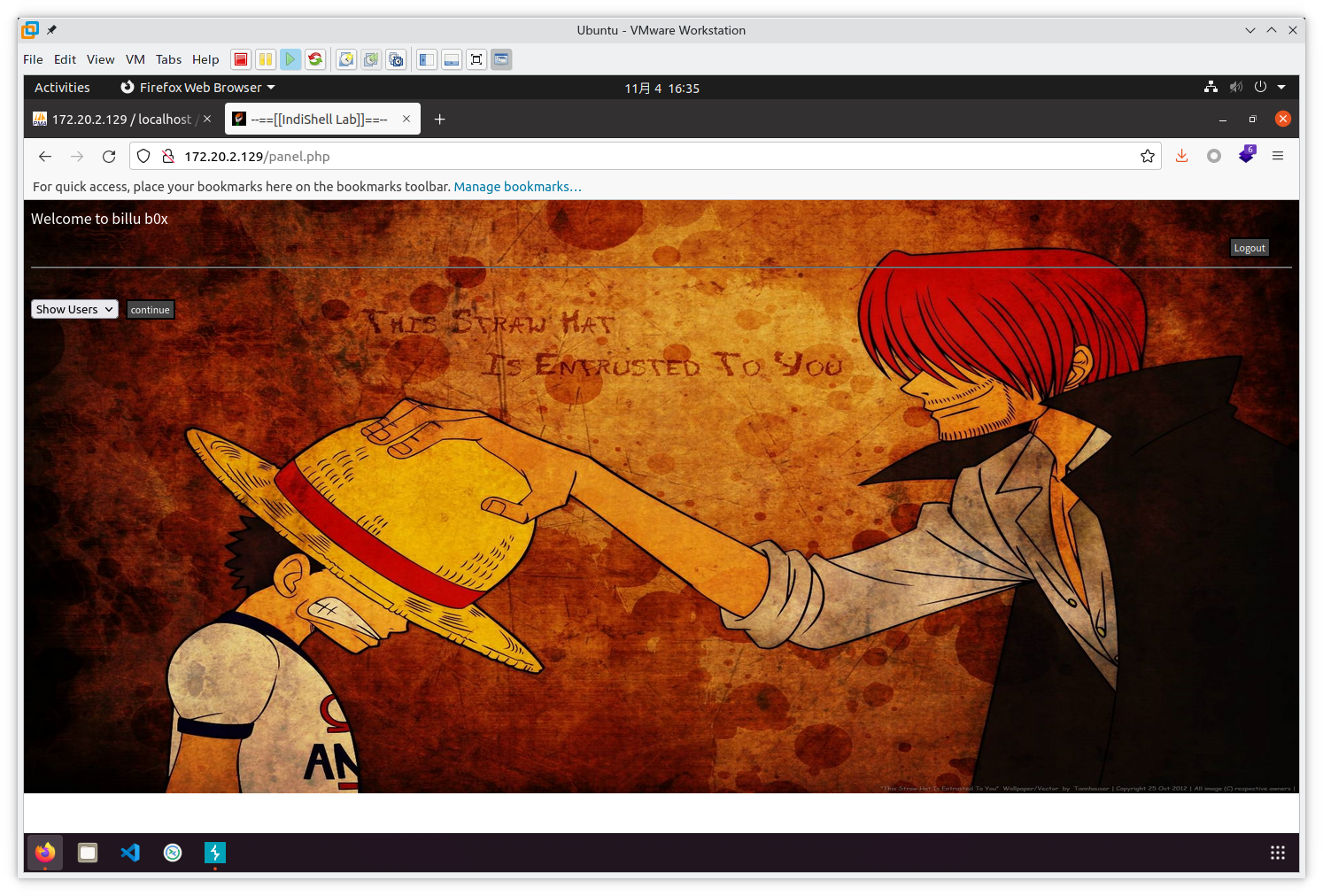The width and height of the screenshot is (1323, 896).
Task: Open the VMware Edit menu
Action: (x=65, y=59)
